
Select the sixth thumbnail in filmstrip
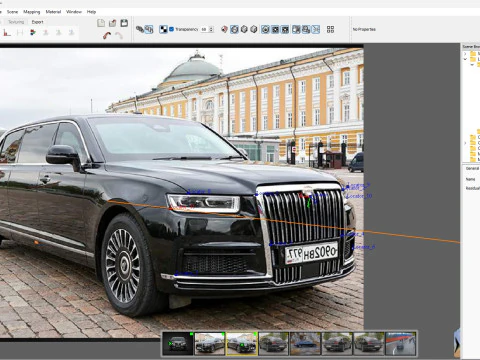(337, 343)
